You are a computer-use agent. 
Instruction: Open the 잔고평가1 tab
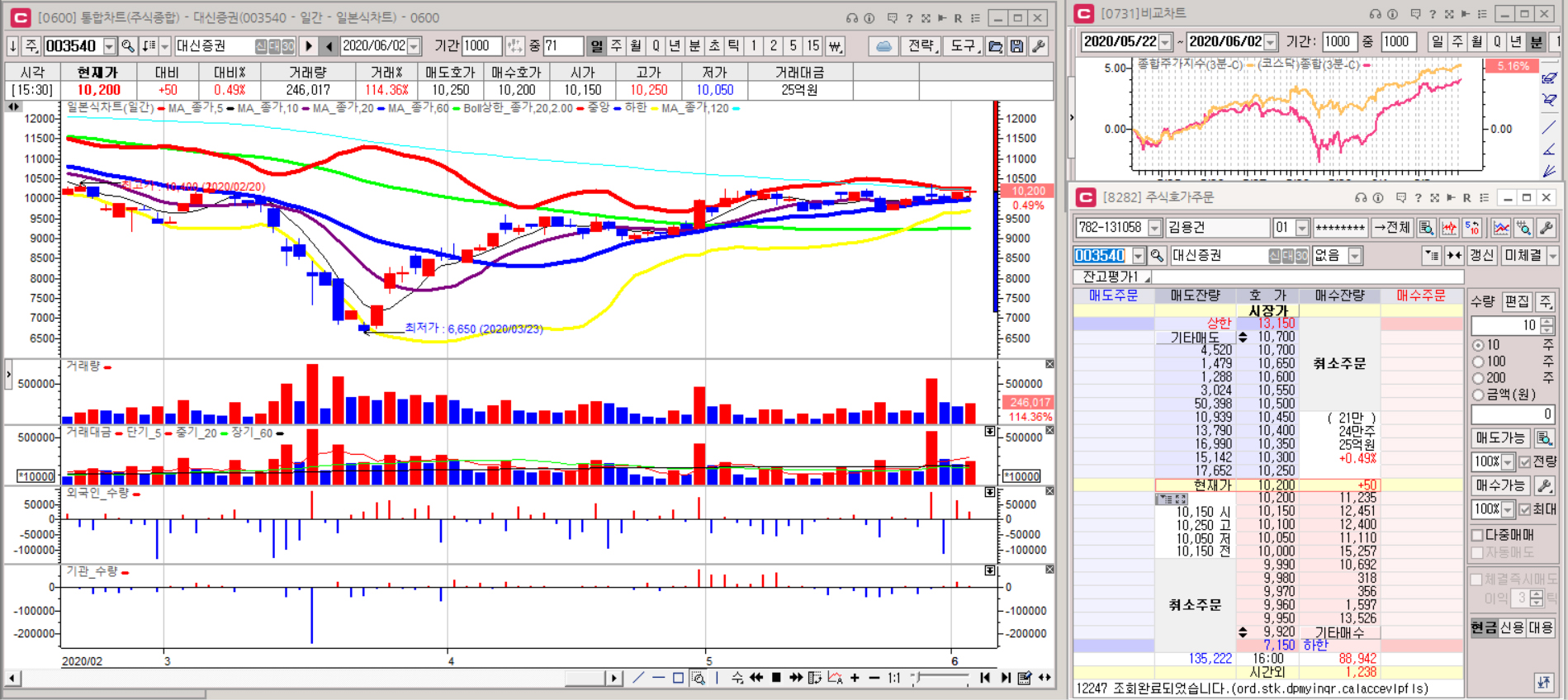point(1112,277)
